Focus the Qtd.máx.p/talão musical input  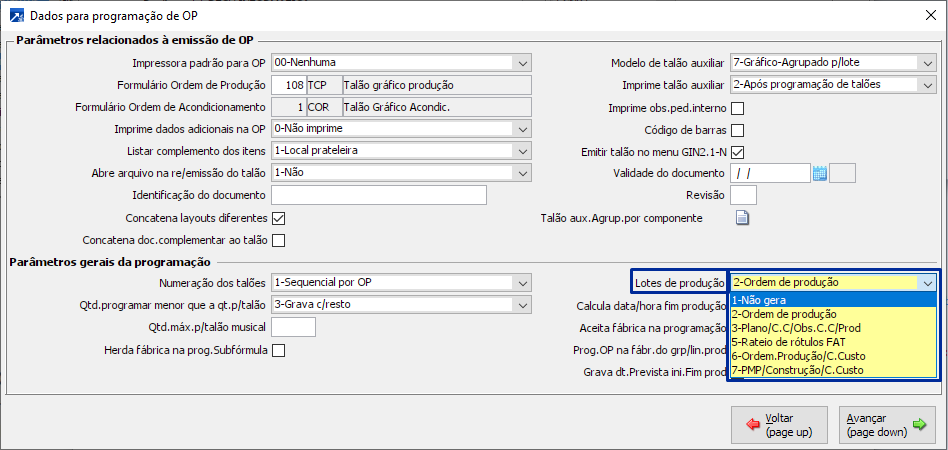click(x=293, y=327)
